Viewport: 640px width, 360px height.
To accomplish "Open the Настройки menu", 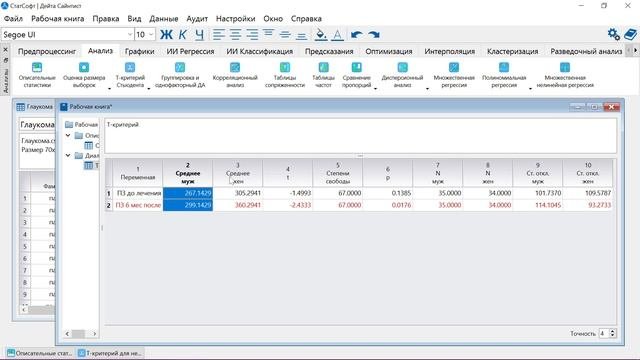I will 236,19.
